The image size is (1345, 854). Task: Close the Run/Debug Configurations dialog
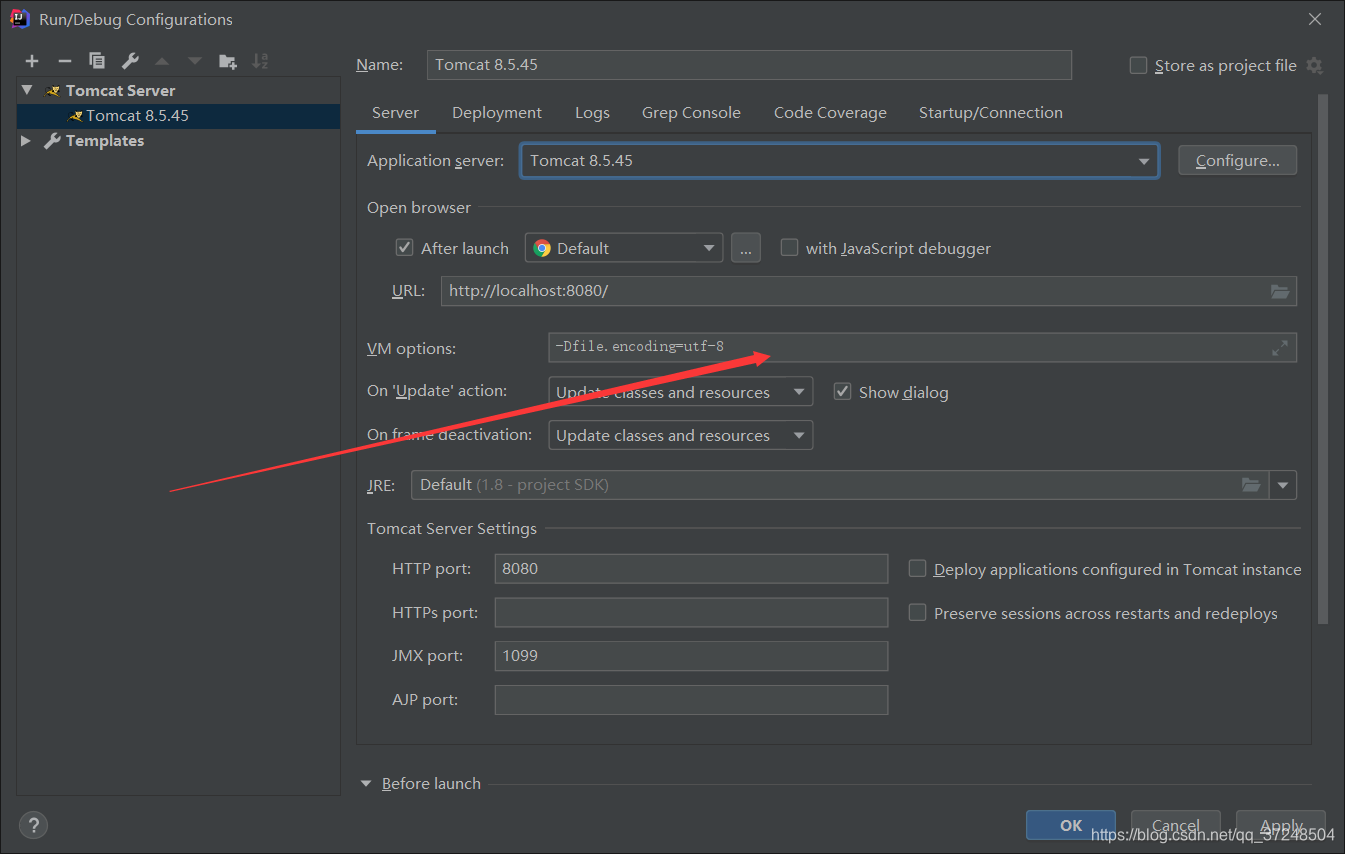[1314, 19]
